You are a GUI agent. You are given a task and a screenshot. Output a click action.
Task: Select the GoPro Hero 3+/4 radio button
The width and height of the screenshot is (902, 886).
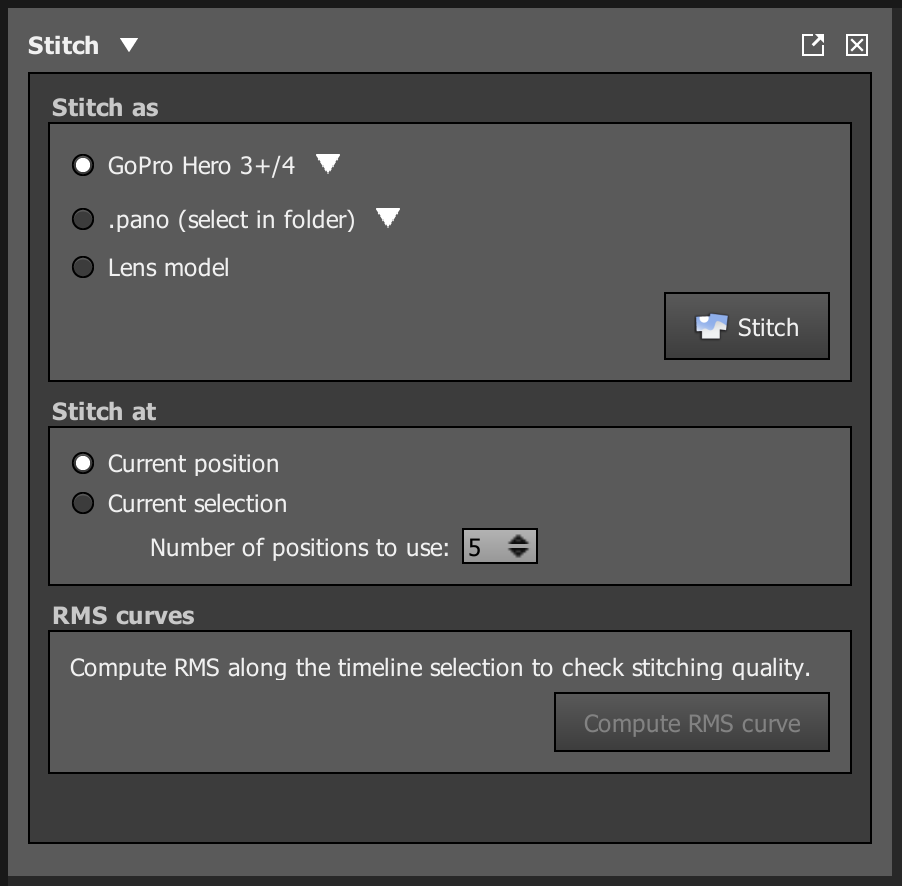[83, 165]
